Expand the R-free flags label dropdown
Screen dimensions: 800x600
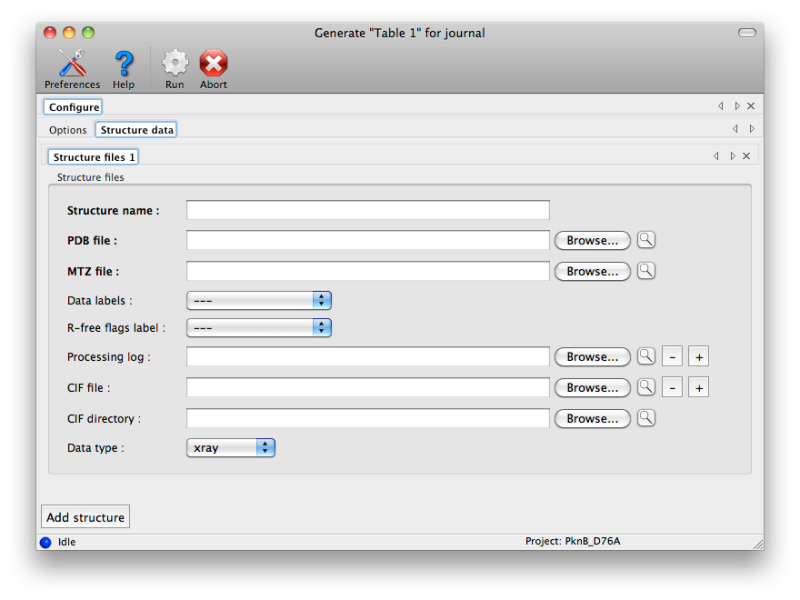[258, 327]
